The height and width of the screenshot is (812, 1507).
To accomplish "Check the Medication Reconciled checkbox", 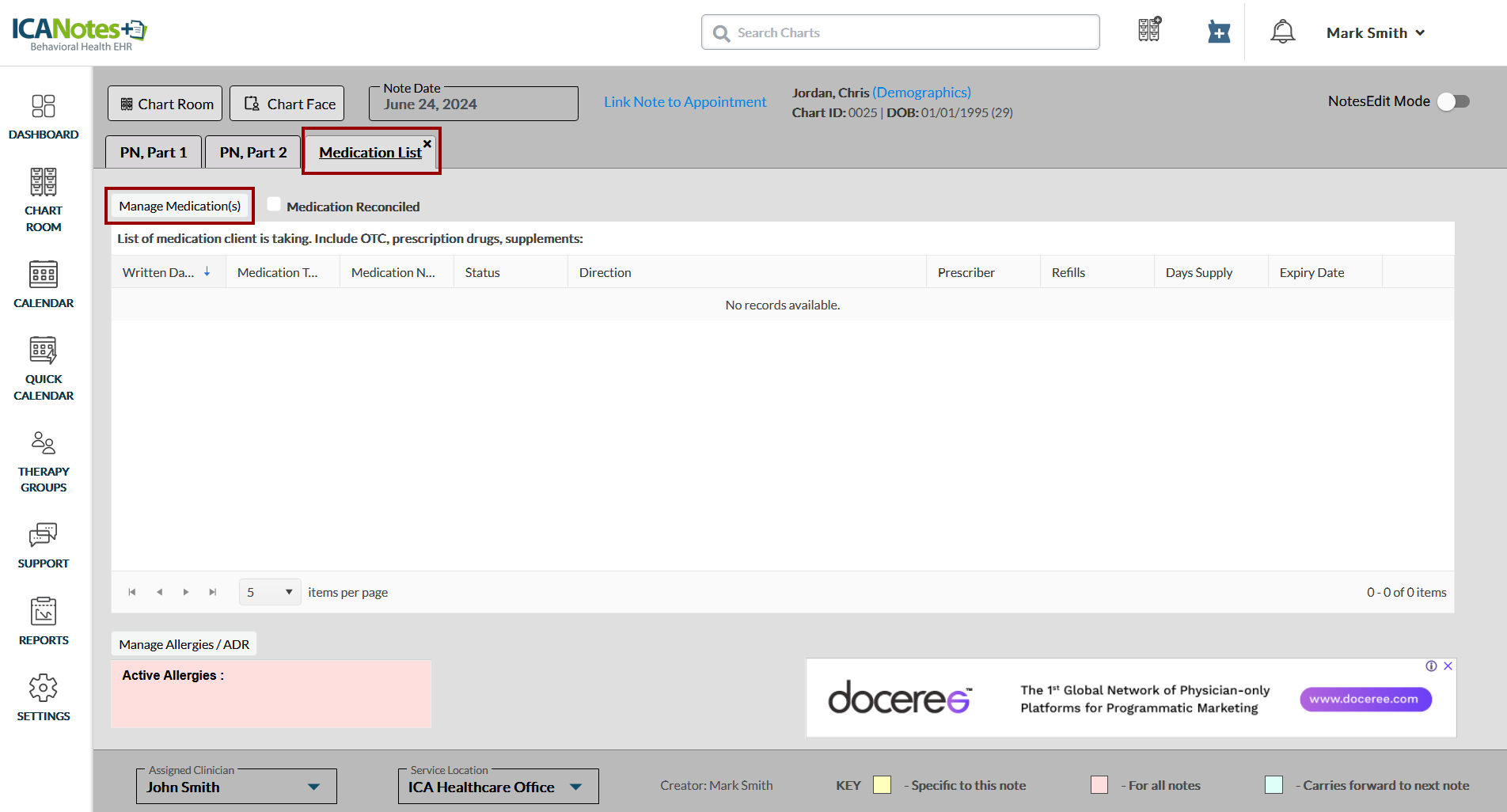I will (274, 204).
